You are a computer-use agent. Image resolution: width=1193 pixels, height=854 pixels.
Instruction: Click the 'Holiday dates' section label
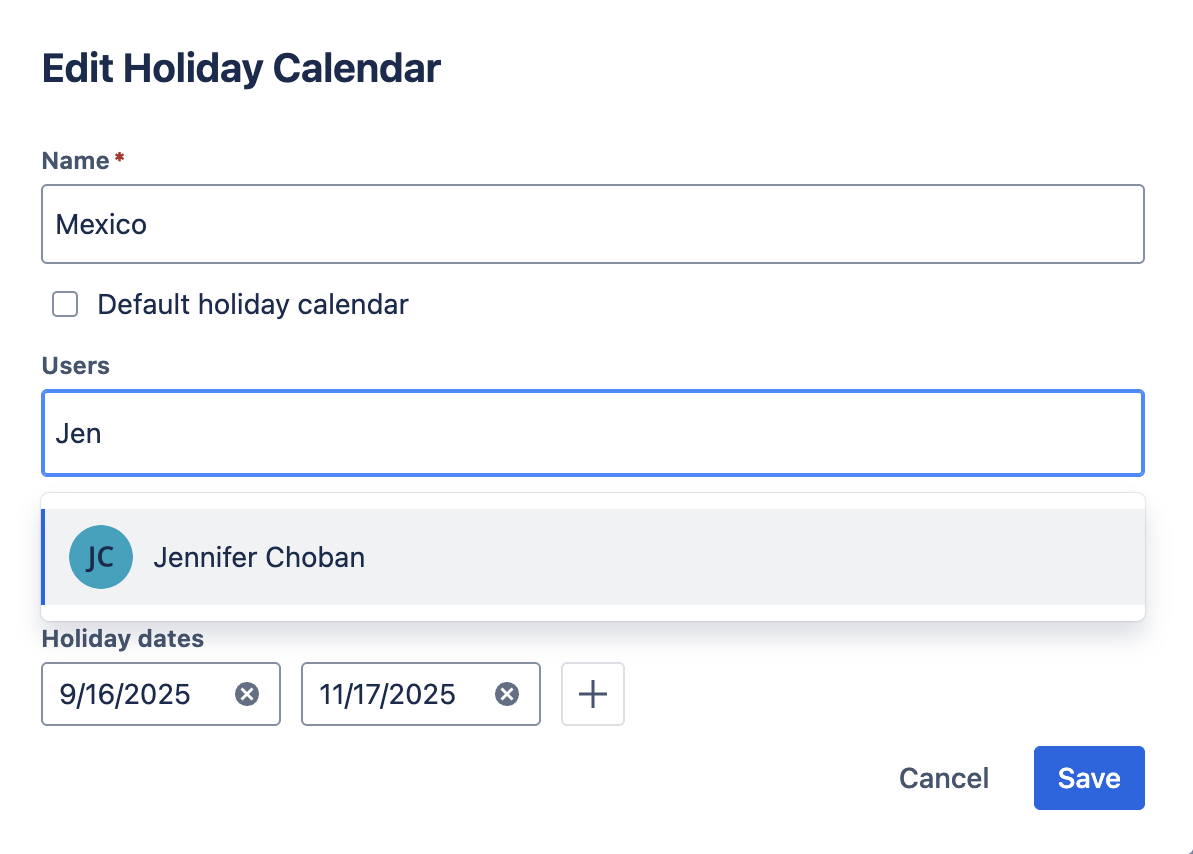[x=122, y=638]
